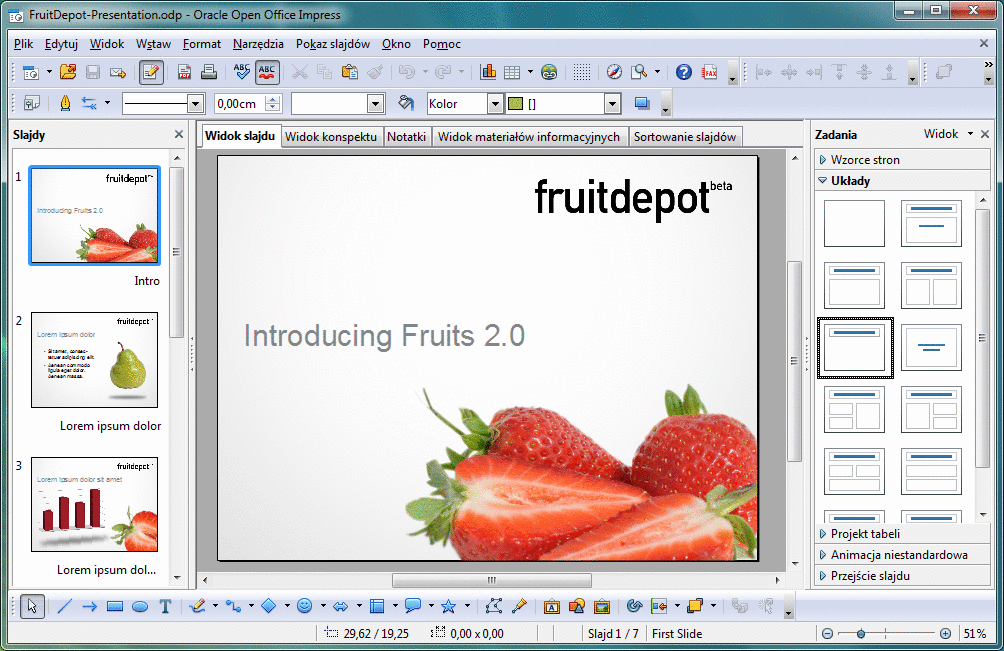Open the Navigator compass icon
Image resolution: width=1004 pixels, height=651 pixels.
(x=614, y=72)
